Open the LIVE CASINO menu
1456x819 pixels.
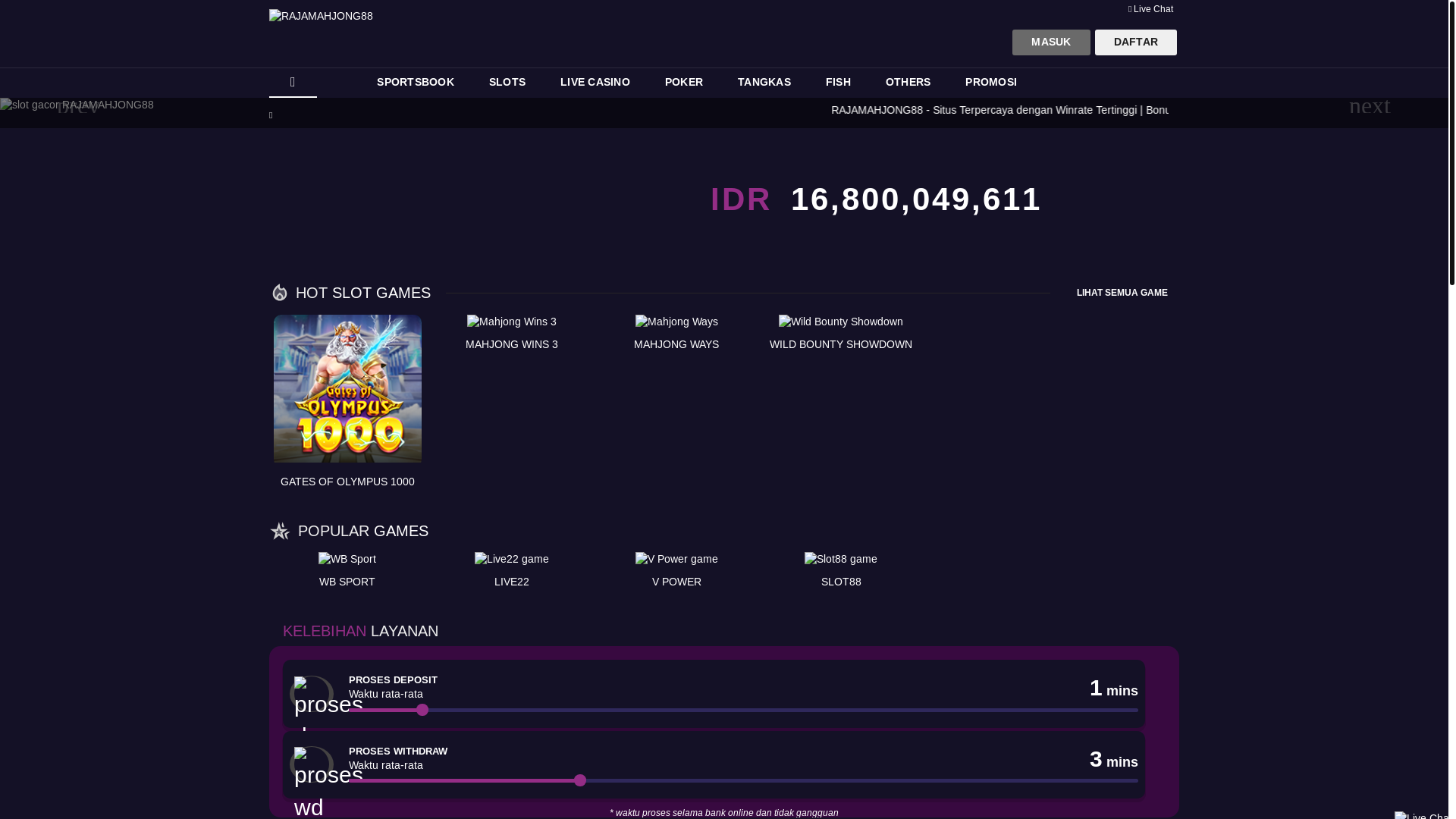[x=595, y=82]
